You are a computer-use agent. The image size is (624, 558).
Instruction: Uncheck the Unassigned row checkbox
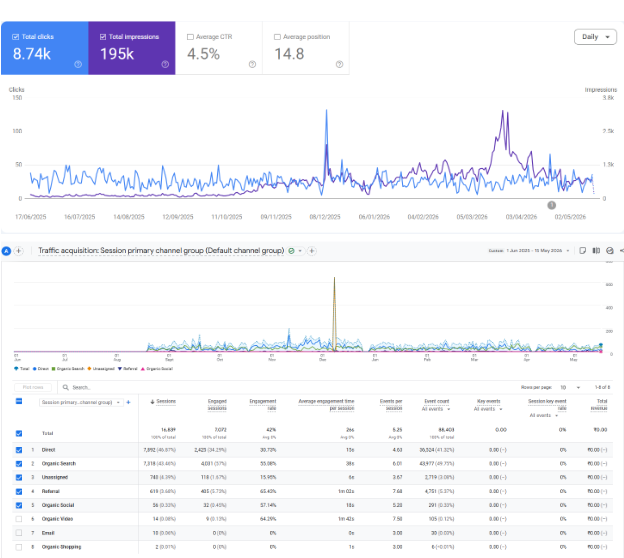19,478
